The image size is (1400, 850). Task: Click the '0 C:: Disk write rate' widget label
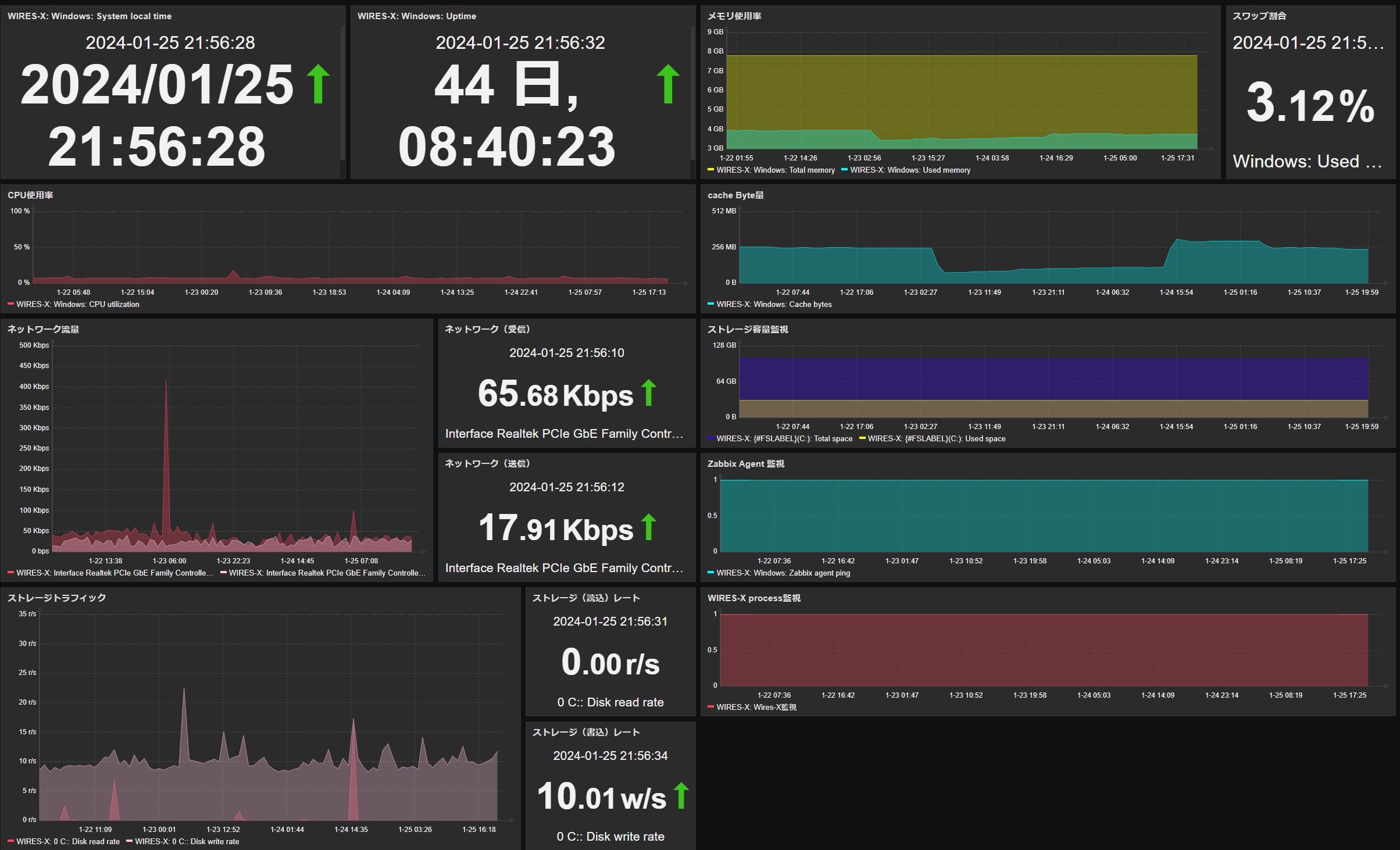tap(610, 837)
